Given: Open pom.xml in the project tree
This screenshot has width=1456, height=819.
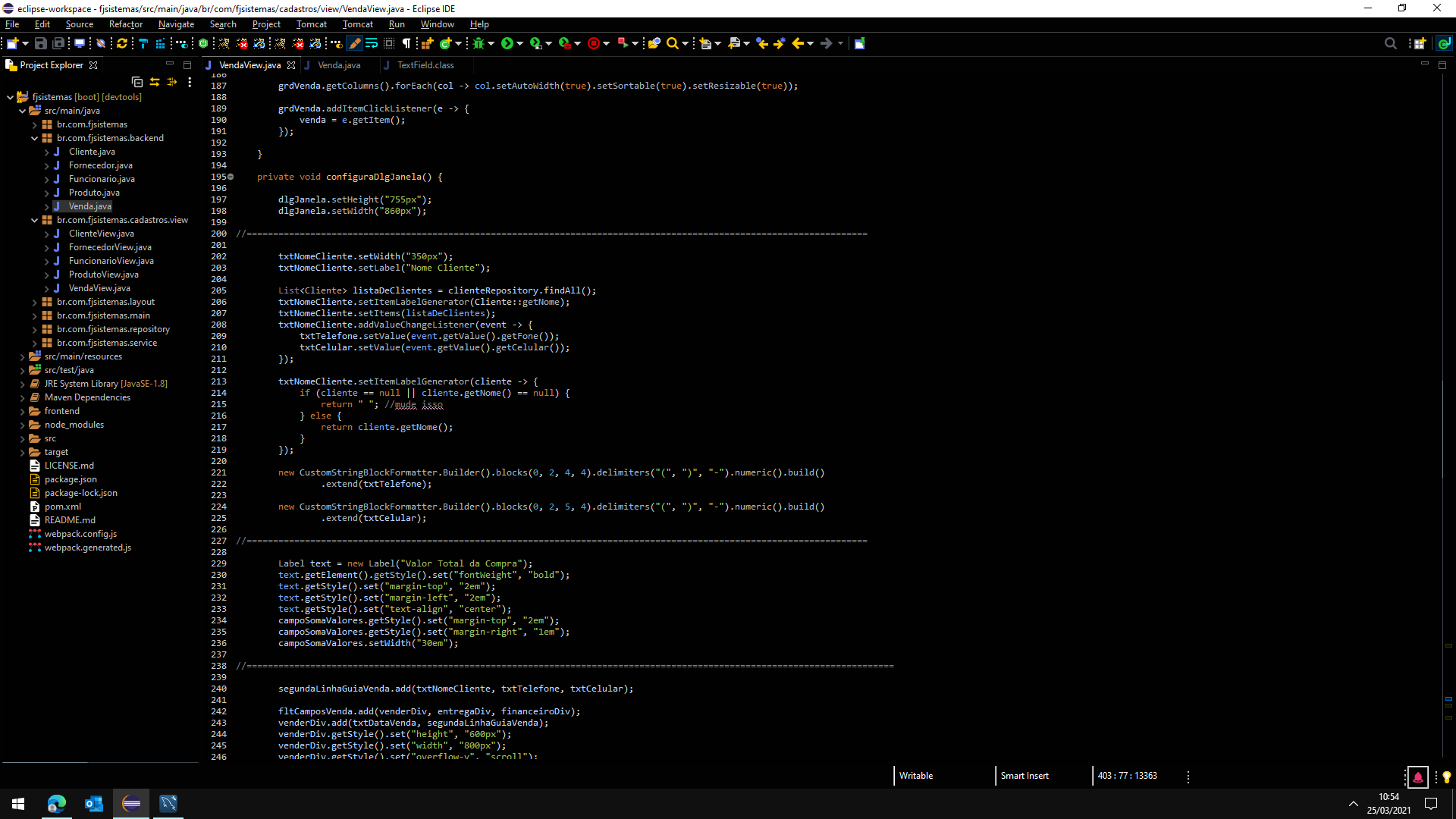Looking at the screenshot, I should pos(62,507).
